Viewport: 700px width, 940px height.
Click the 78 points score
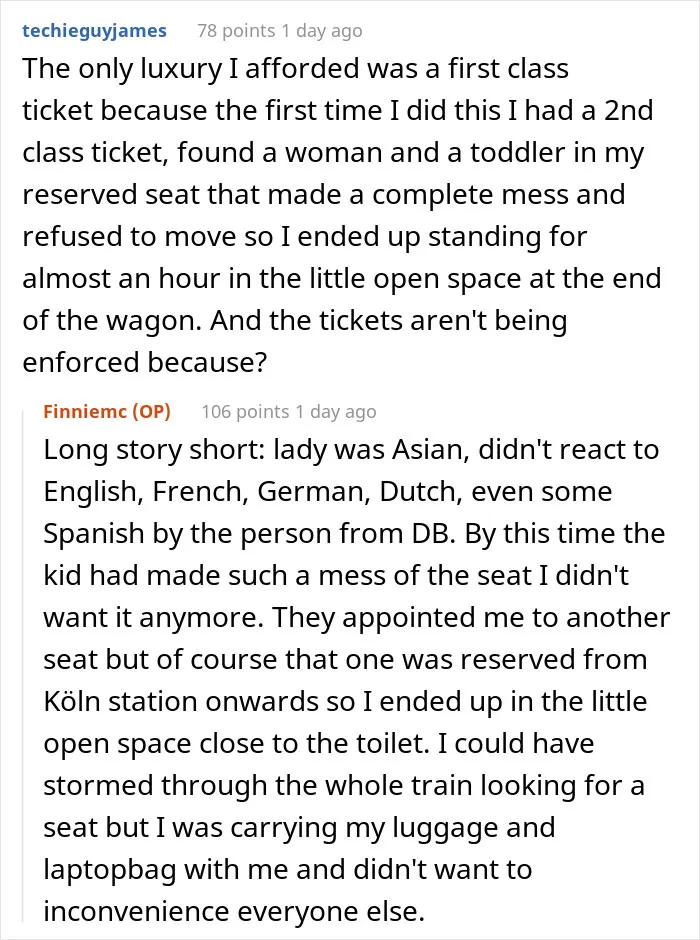[x=237, y=31]
